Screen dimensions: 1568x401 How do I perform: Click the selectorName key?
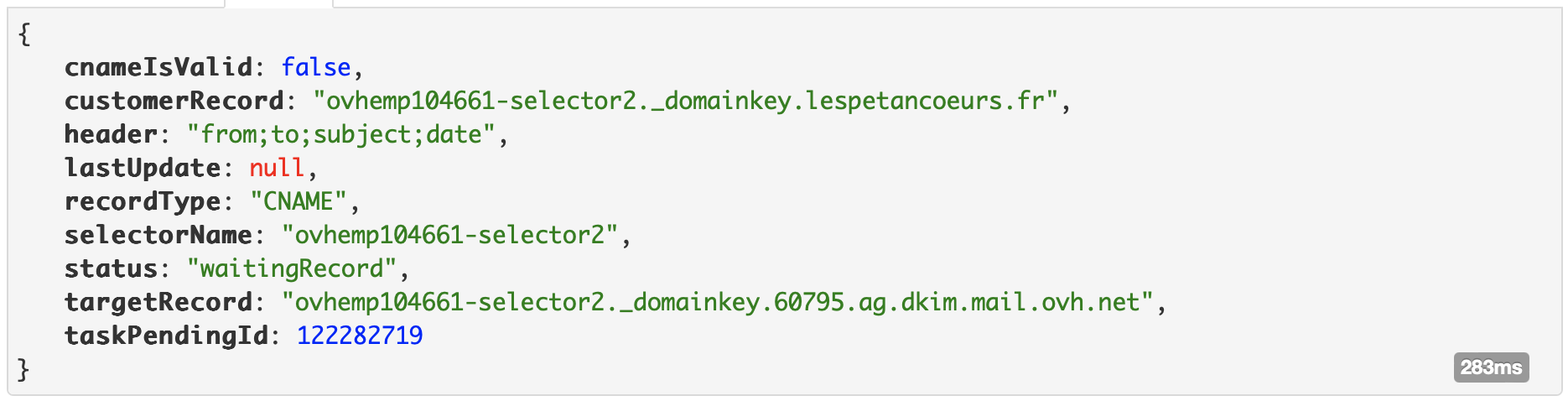pyautogui.click(x=158, y=235)
